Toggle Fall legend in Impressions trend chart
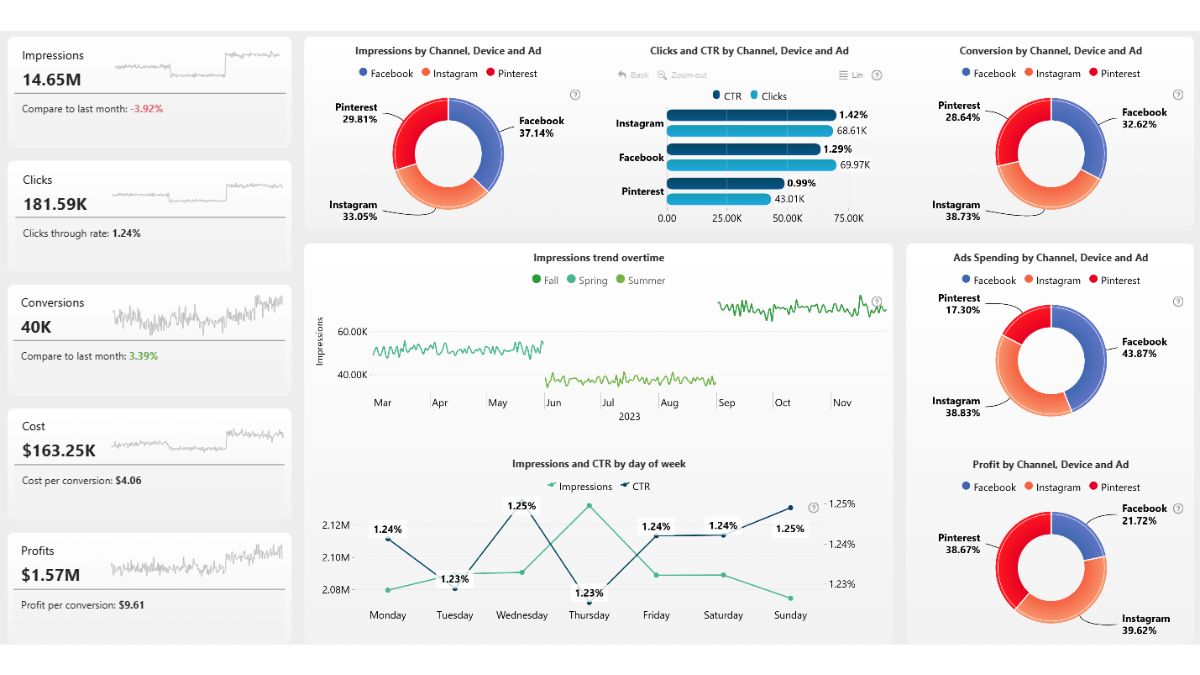Screen dimensions: 1200x675 pos(545,280)
